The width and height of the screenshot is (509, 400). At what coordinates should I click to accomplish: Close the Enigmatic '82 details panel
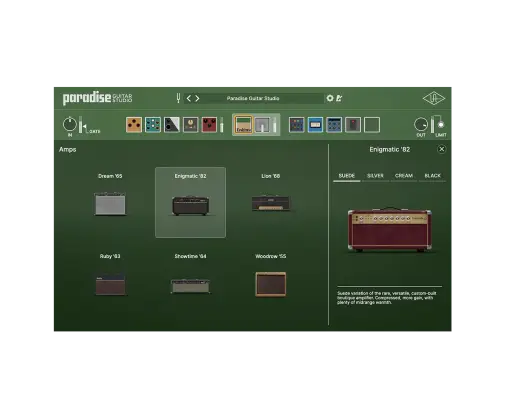tap(442, 149)
